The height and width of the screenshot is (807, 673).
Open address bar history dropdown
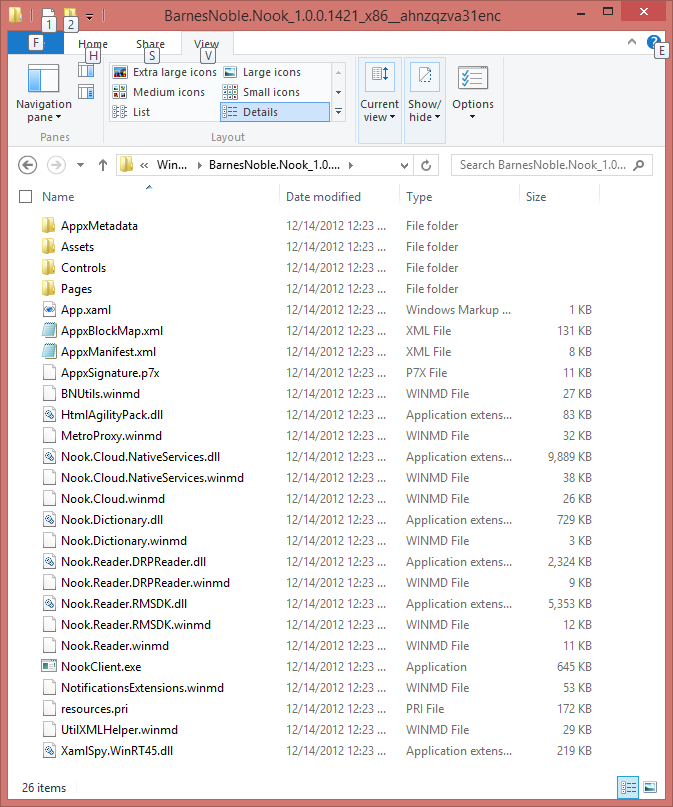(404, 165)
